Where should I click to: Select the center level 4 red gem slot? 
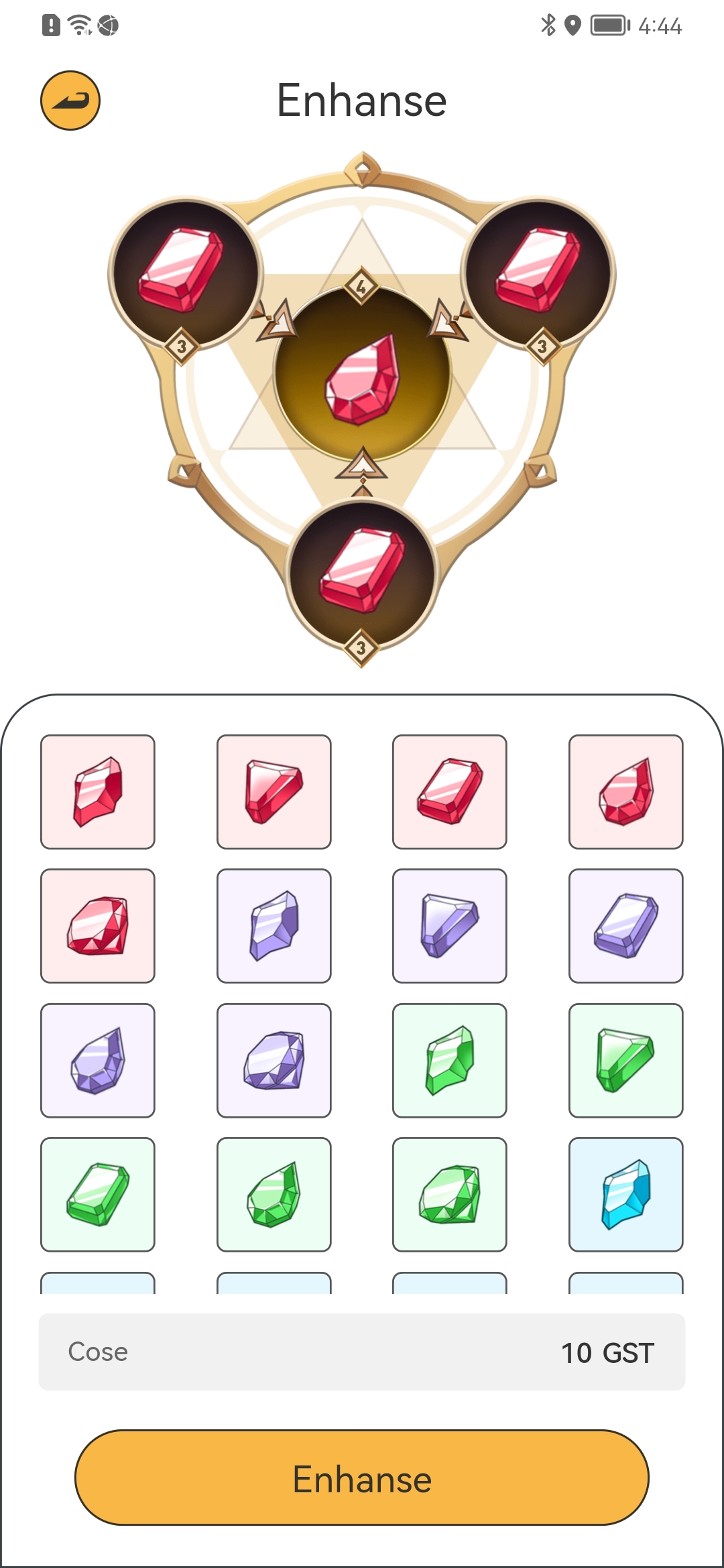362,372
